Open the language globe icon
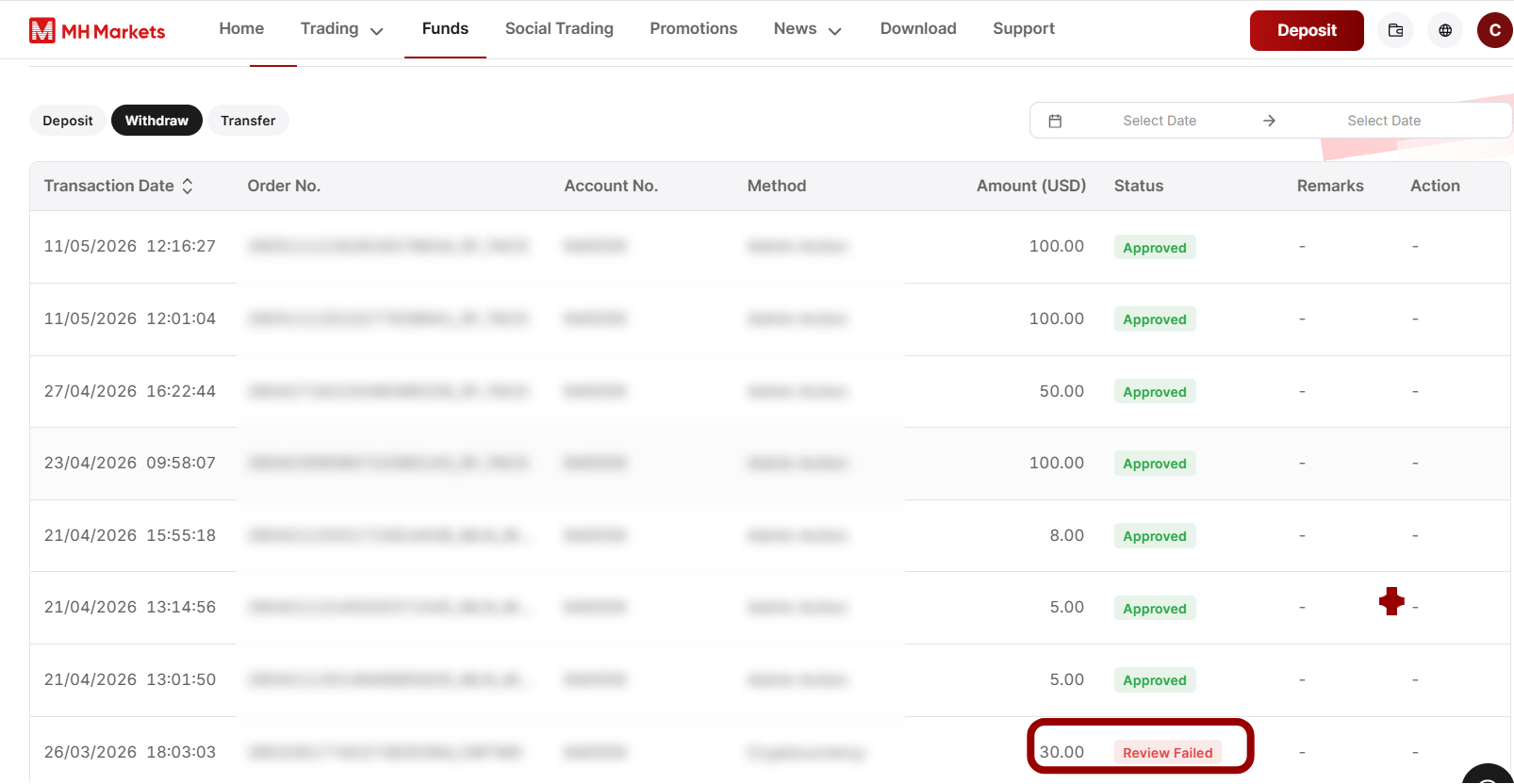Viewport: 1514px width, 784px height. (1445, 30)
